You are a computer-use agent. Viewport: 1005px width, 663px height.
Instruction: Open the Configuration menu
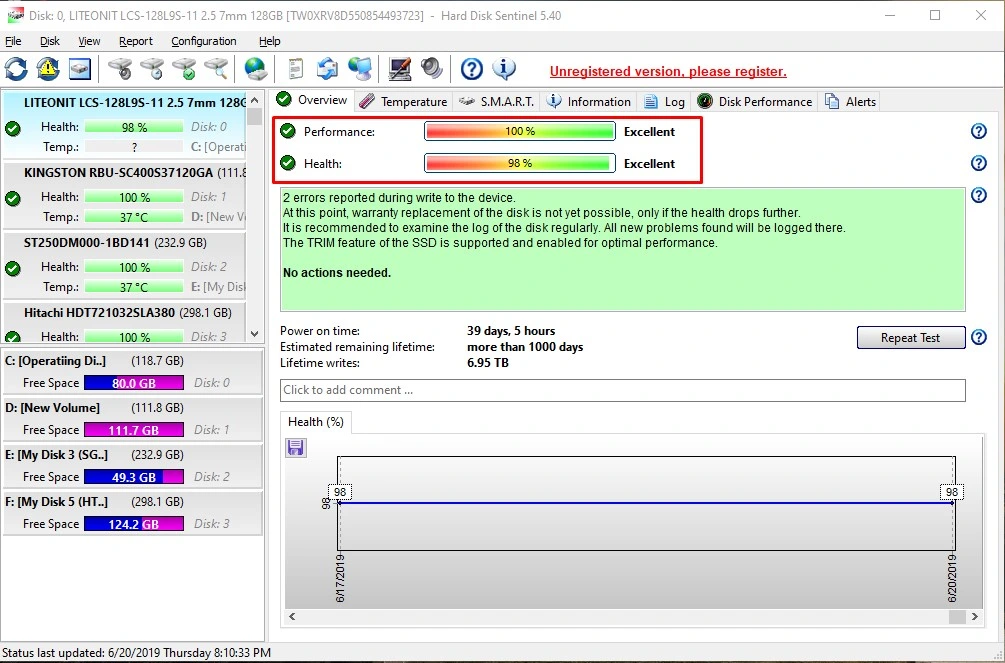click(x=204, y=41)
